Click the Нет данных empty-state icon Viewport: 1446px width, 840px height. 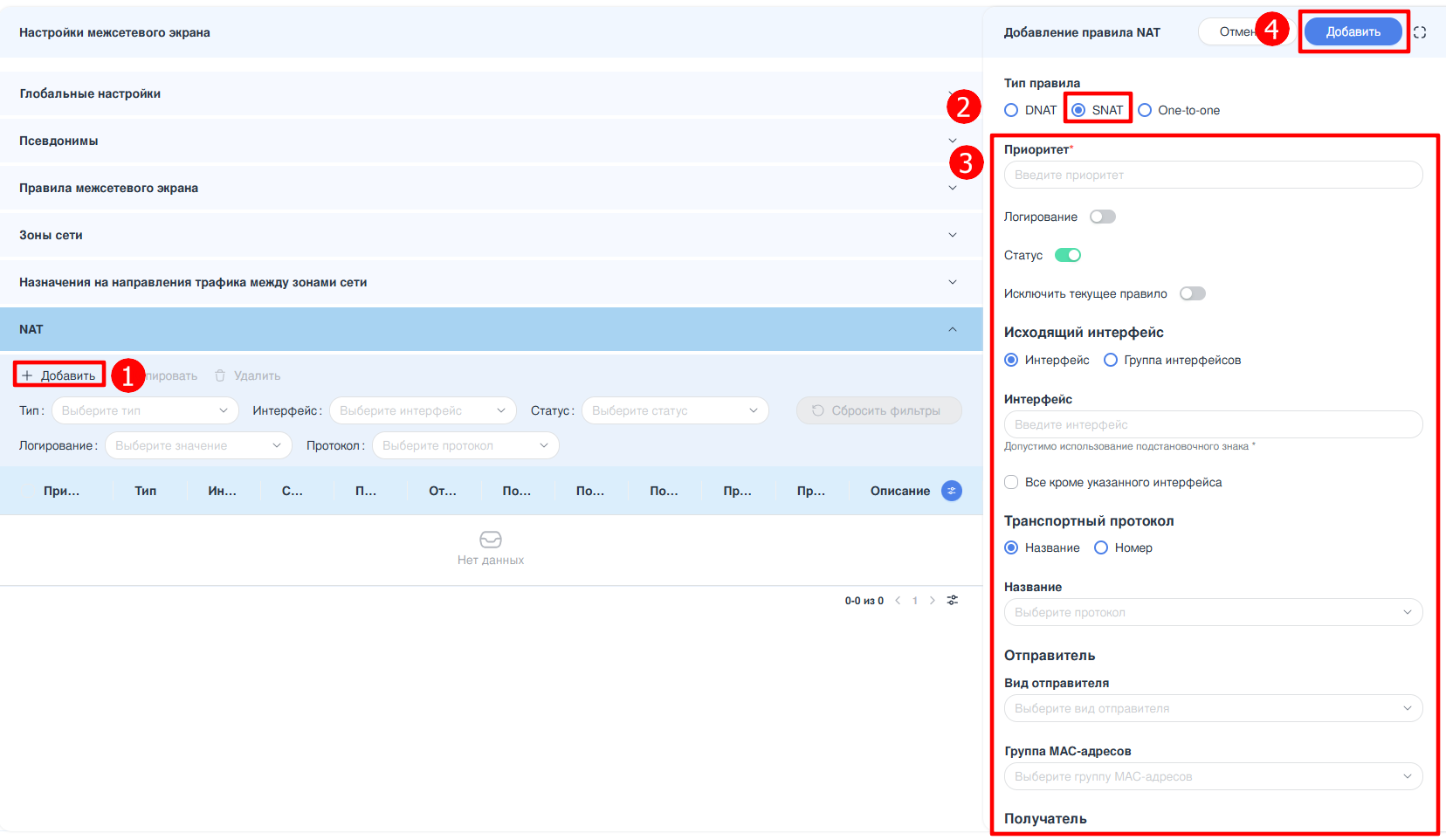pyautogui.click(x=491, y=540)
